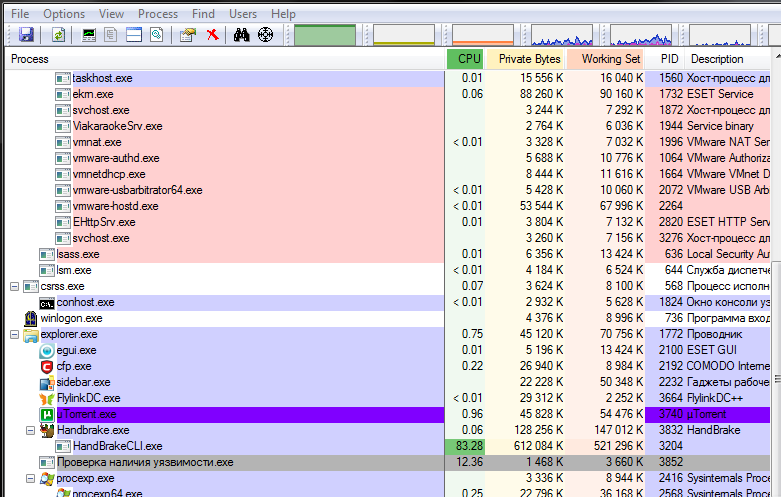Collapse the Handbrake.exe tree node
The height and width of the screenshot is (497, 781).
(x=31, y=430)
